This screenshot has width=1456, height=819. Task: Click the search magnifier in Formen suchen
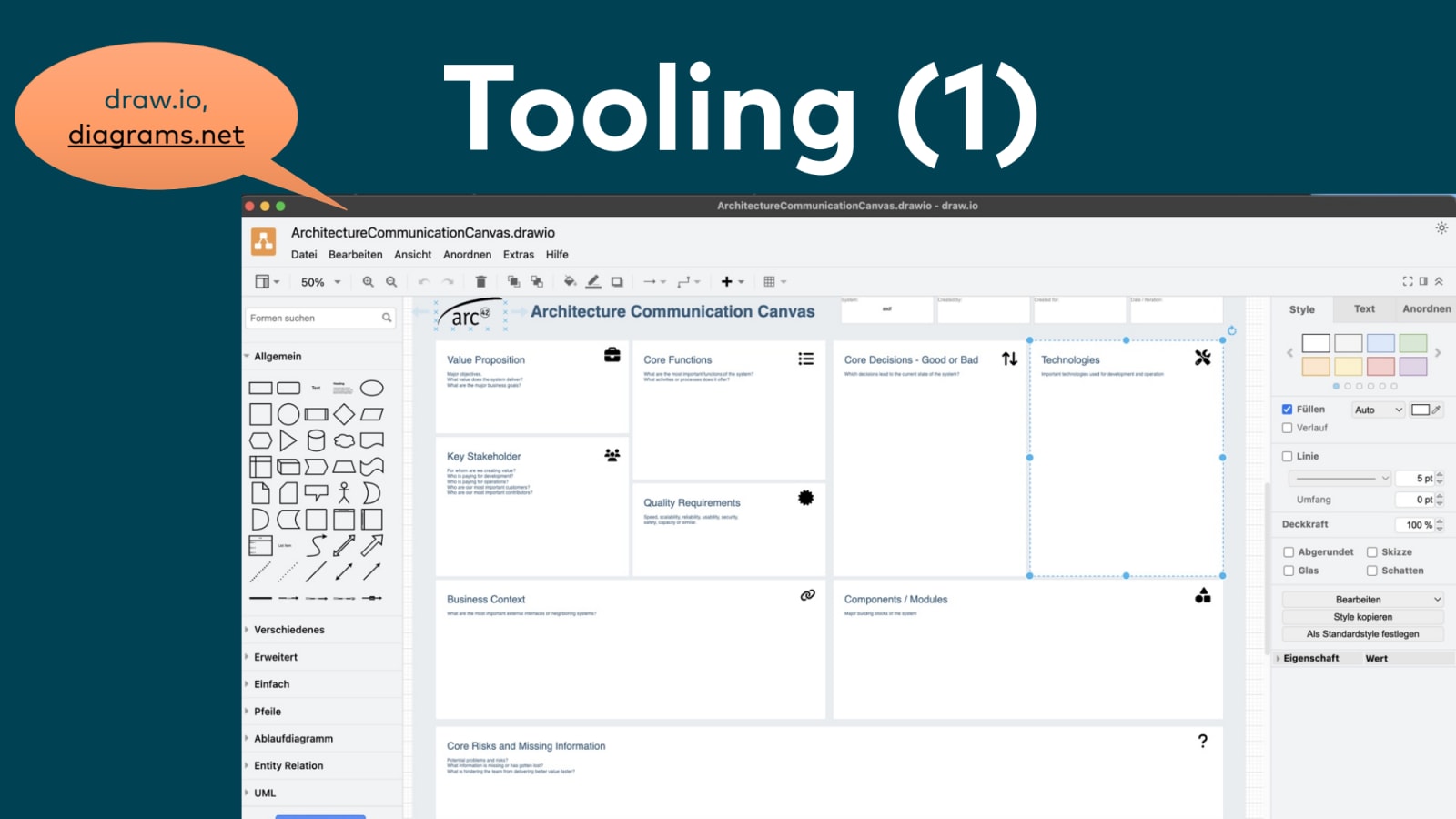[x=387, y=318]
